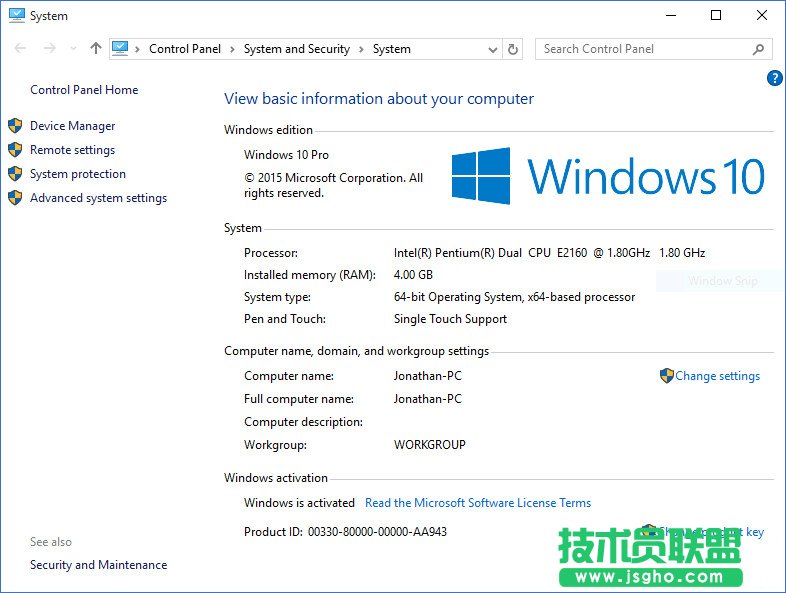
Task: Expand chevron before Control Panel breadcrumb
Action: point(137,49)
